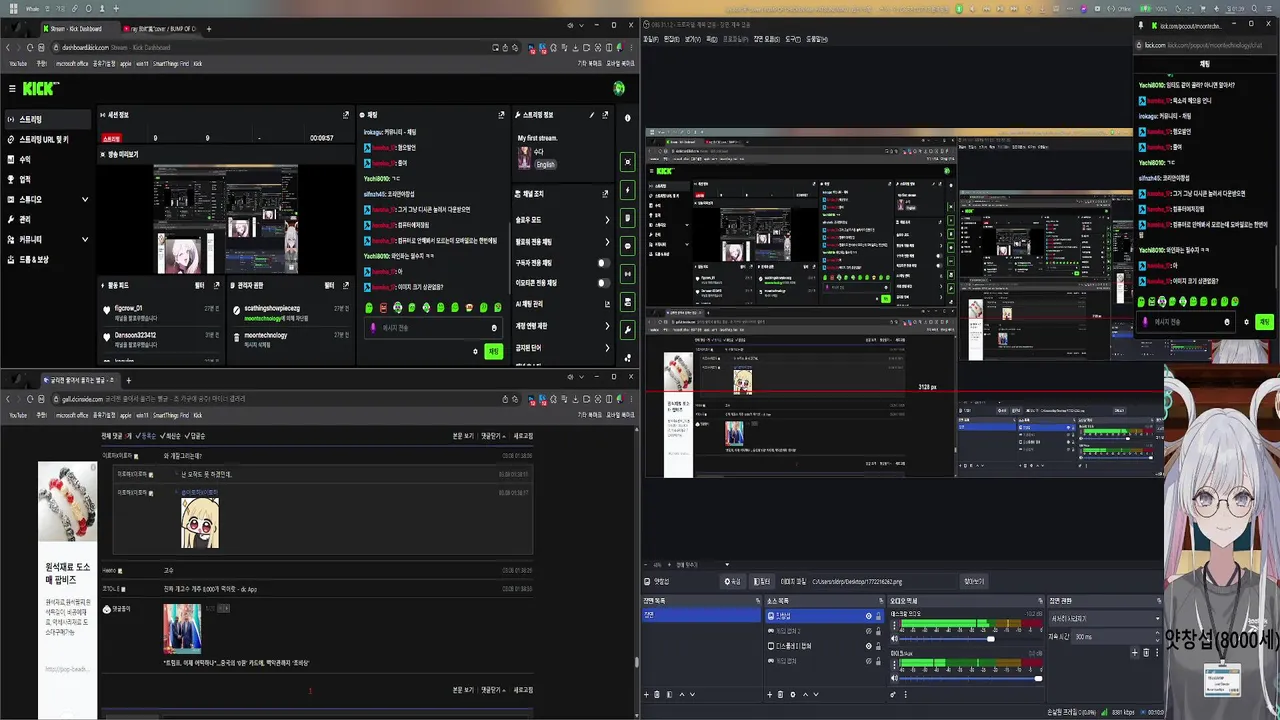Expand 슬로우 모드 settings chevron
This screenshot has width=1280, height=720.
click(607, 220)
